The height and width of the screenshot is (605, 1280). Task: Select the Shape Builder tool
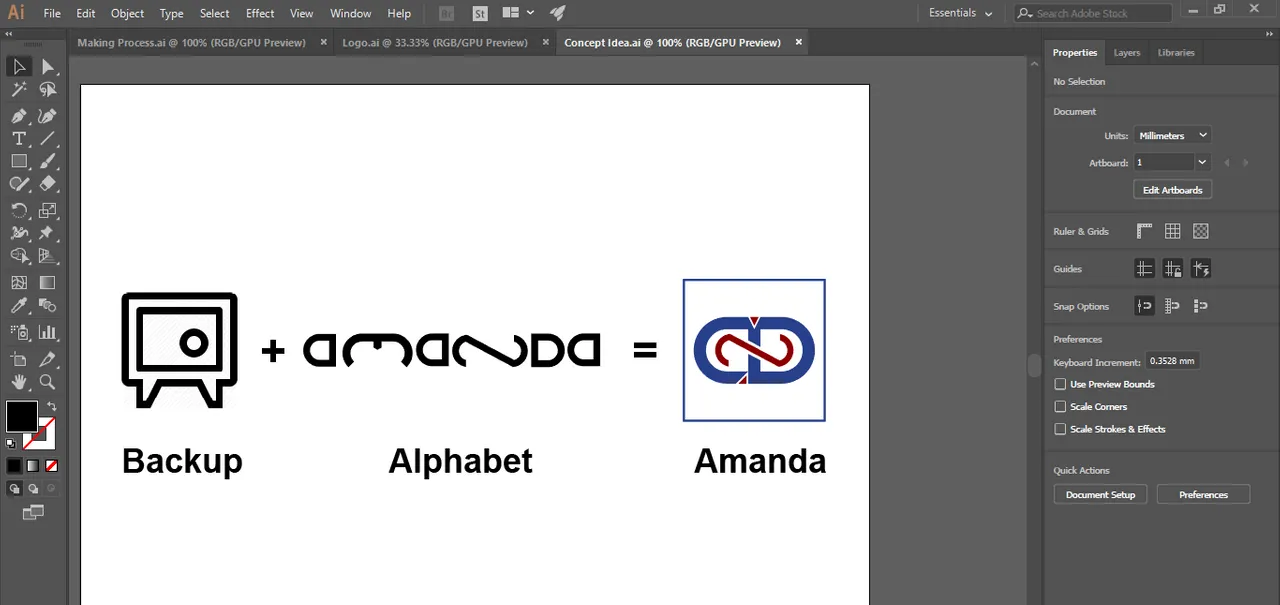(19, 257)
